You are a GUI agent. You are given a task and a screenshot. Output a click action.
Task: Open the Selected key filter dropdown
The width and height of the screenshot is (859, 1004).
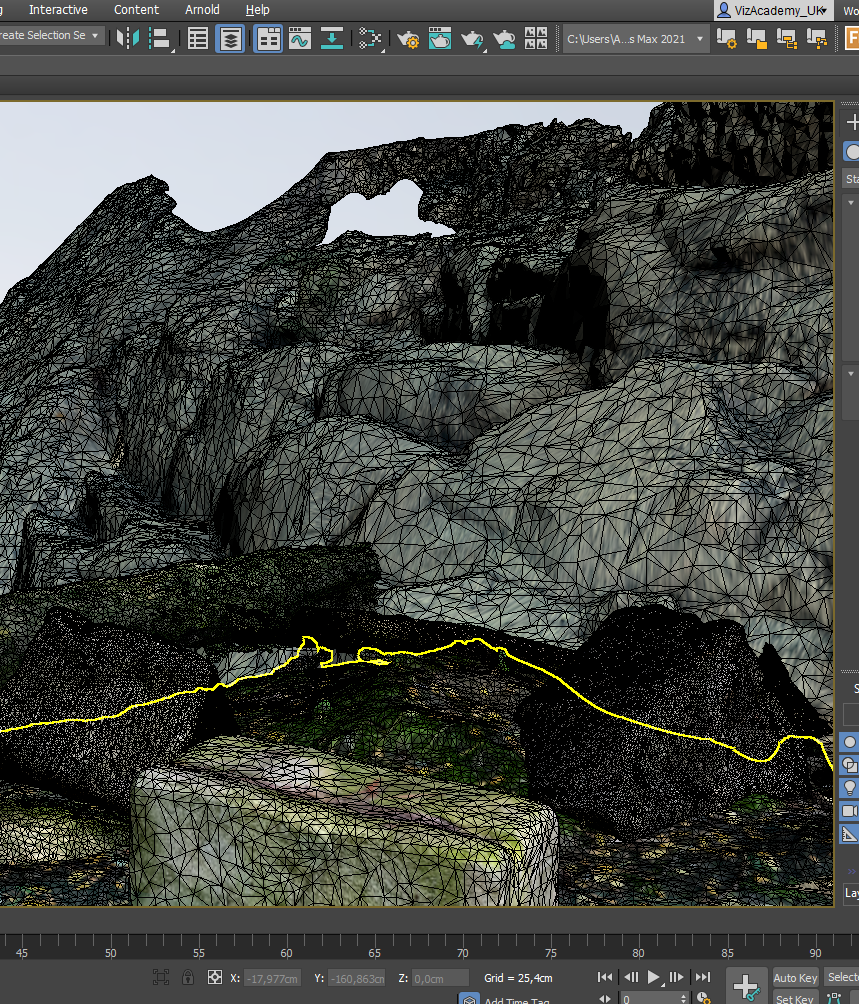click(846, 977)
